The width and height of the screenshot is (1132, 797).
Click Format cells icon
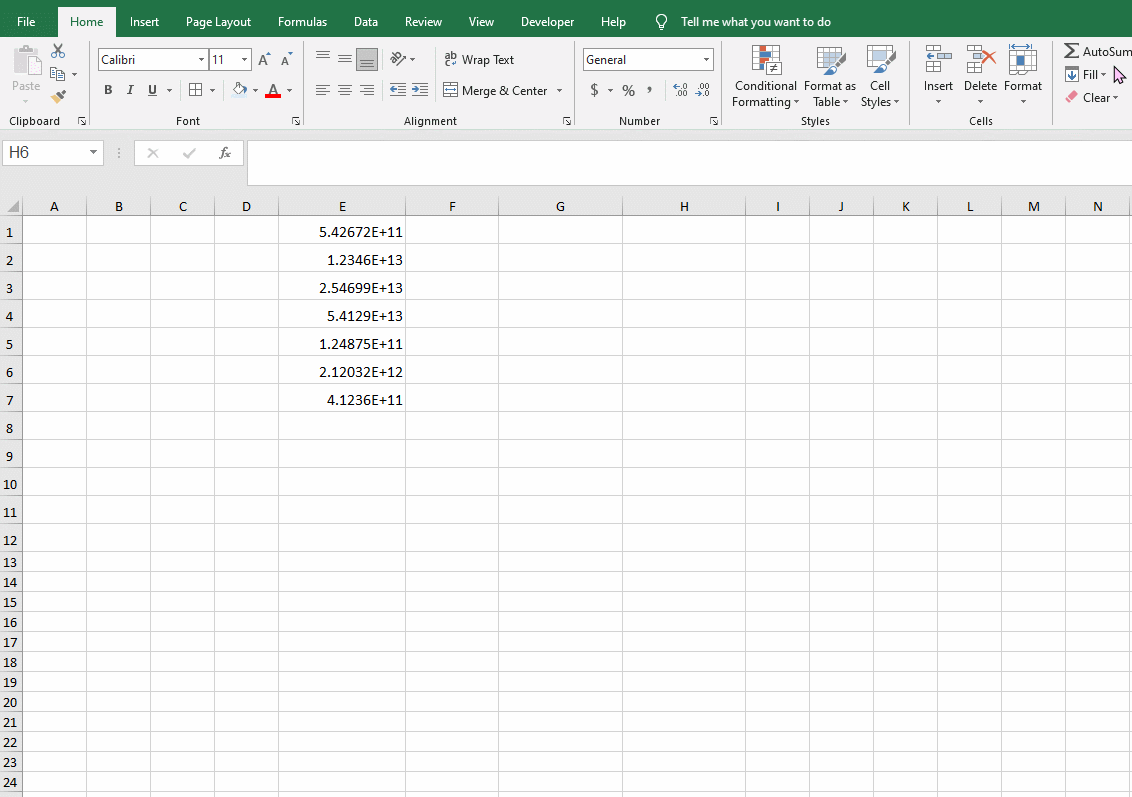point(1022,60)
